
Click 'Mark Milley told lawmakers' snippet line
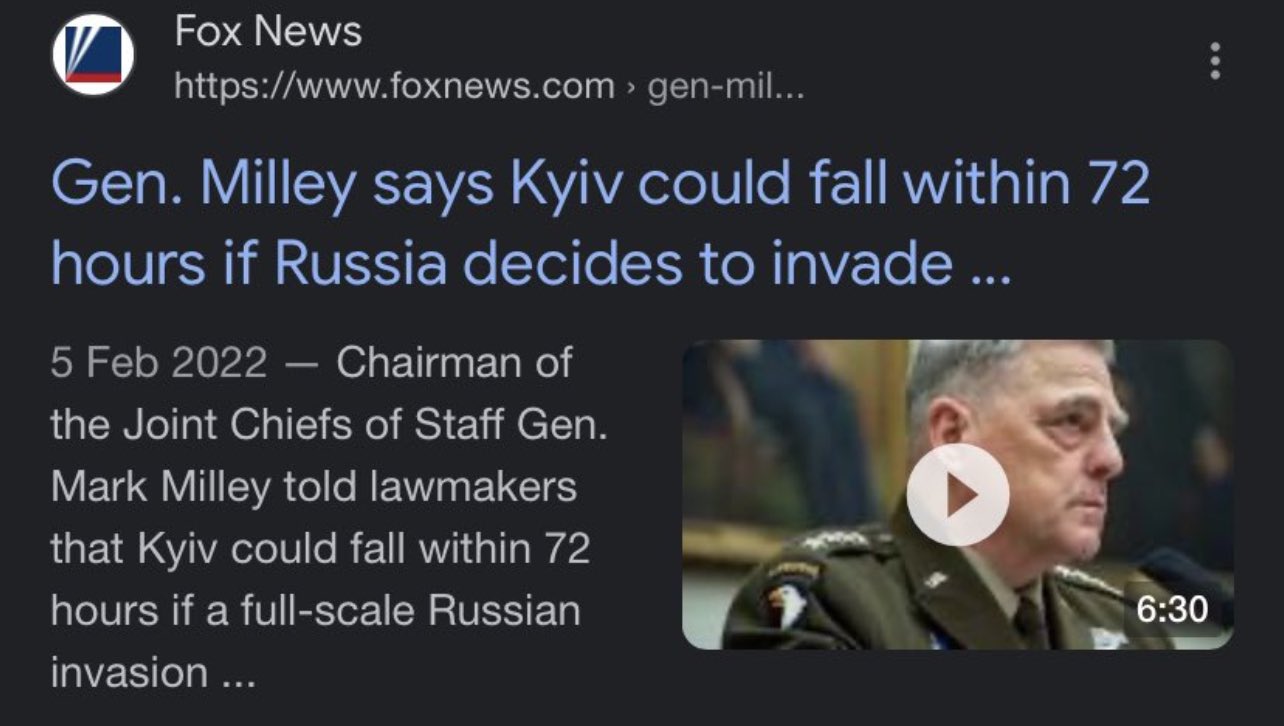(x=314, y=487)
